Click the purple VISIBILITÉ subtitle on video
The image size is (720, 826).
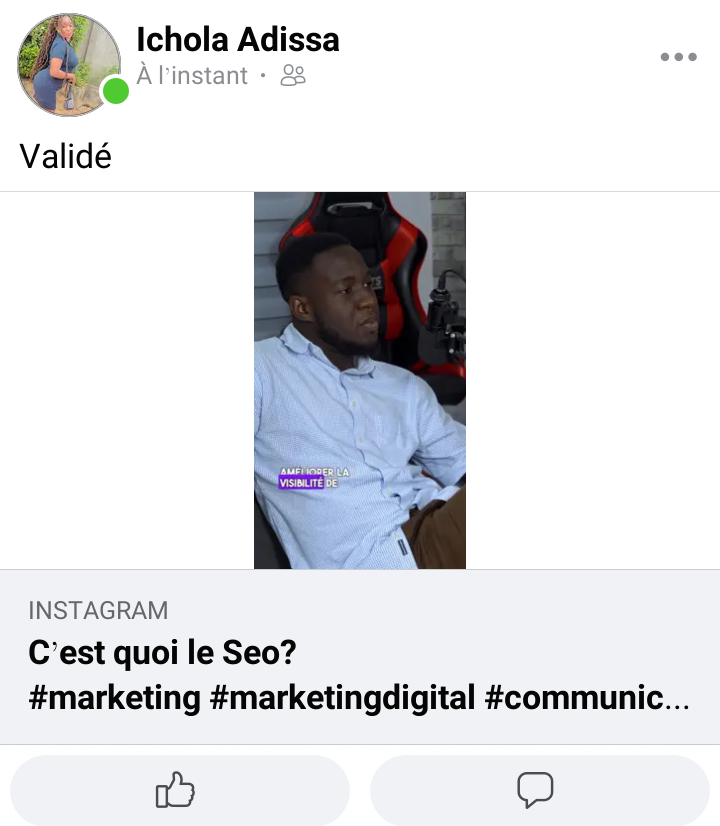(x=301, y=483)
